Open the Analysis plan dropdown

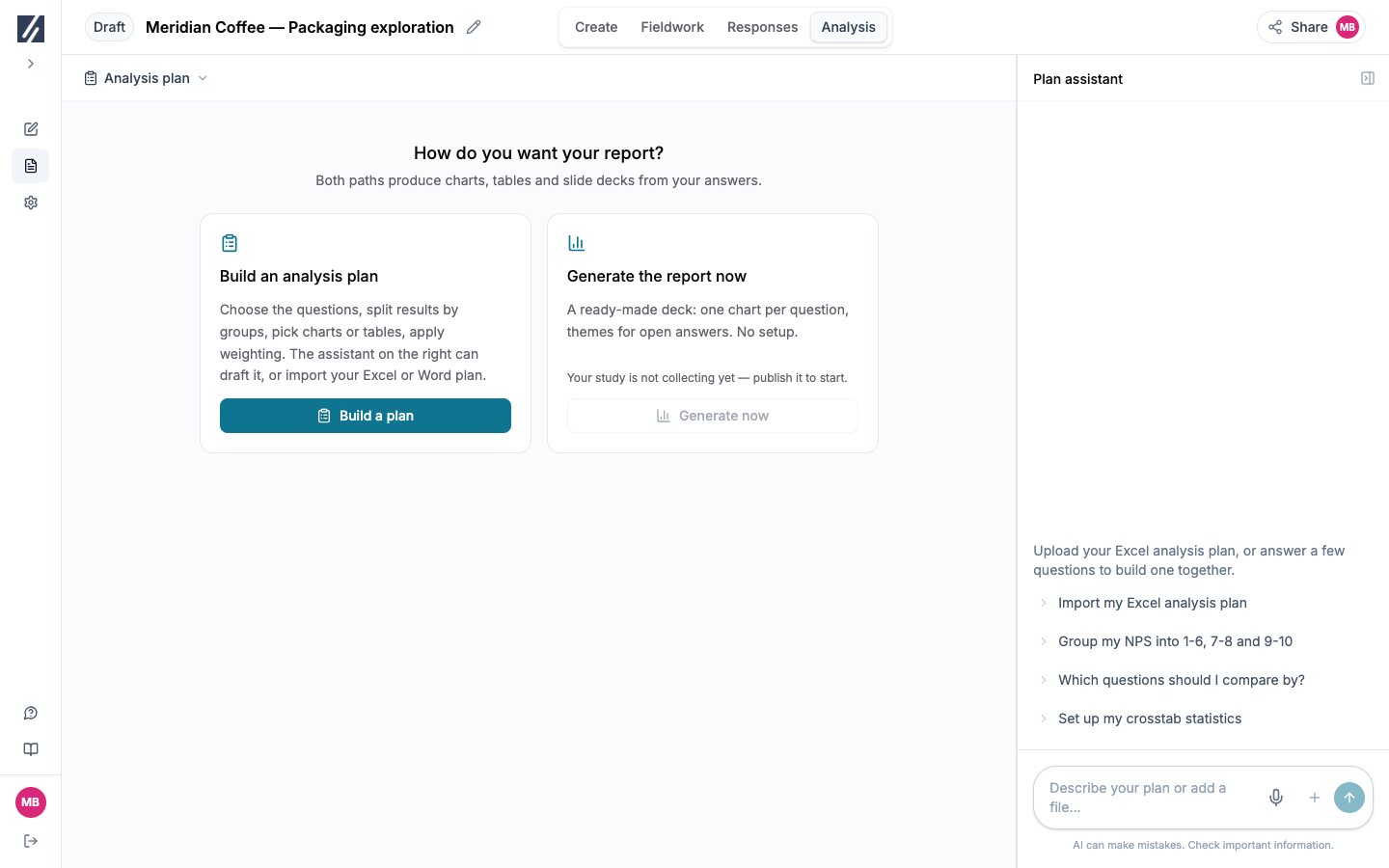pos(146,78)
